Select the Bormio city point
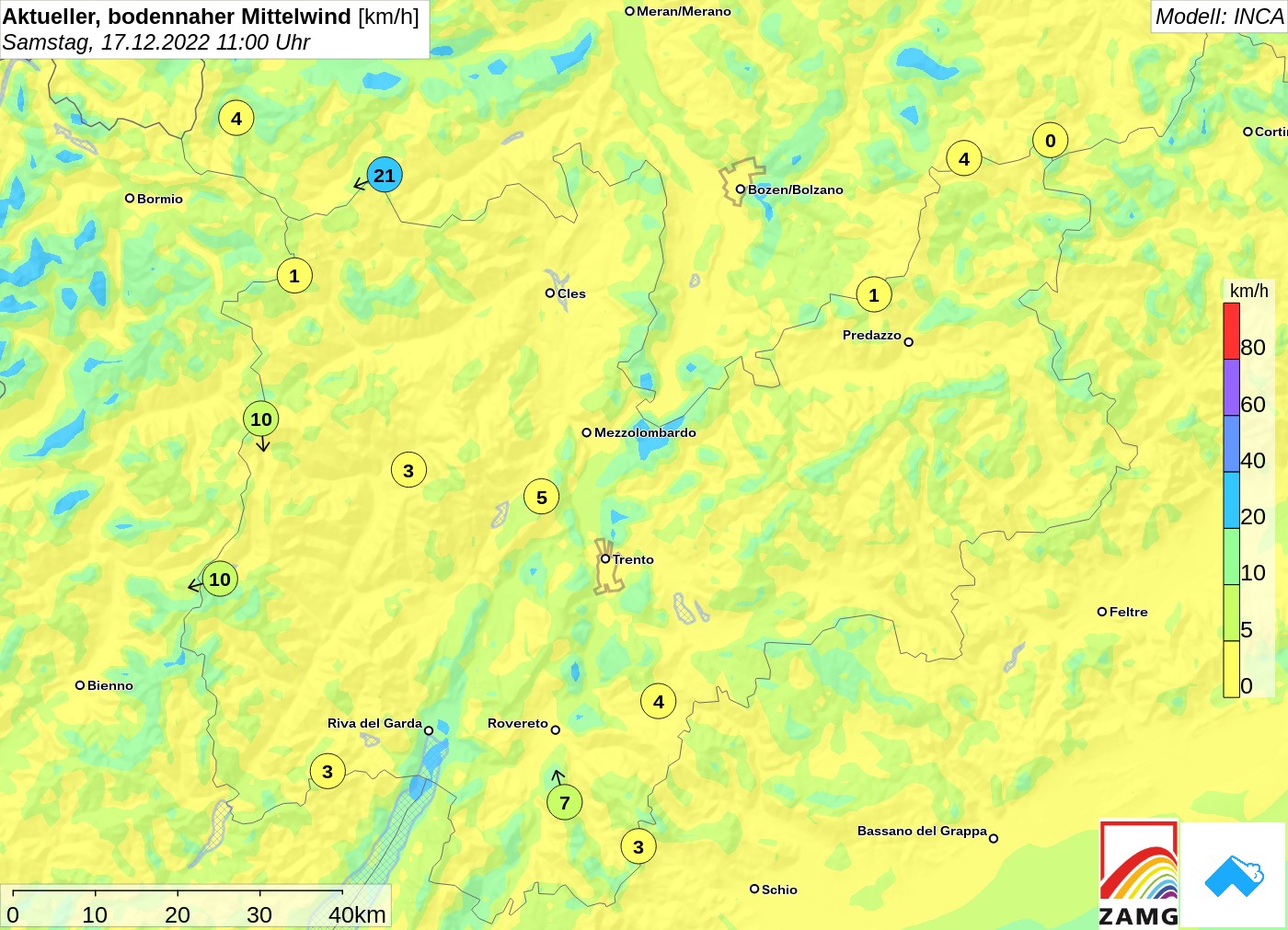Image resolution: width=1288 pixels, height=930 pixels. point(130,199)
